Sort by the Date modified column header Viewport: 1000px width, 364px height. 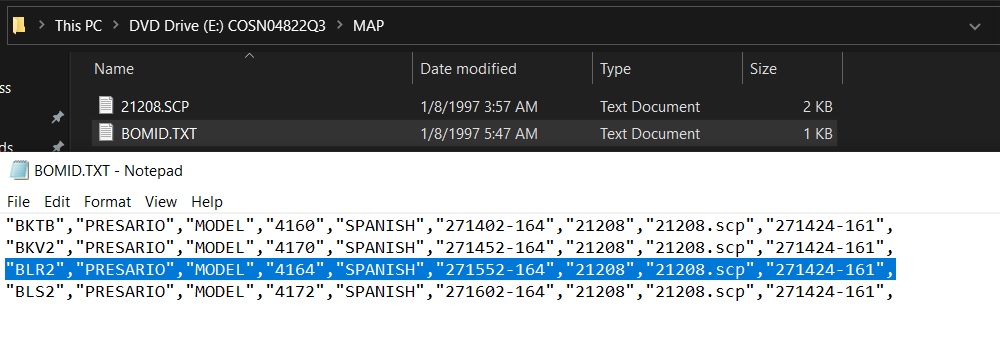[468, 69]
